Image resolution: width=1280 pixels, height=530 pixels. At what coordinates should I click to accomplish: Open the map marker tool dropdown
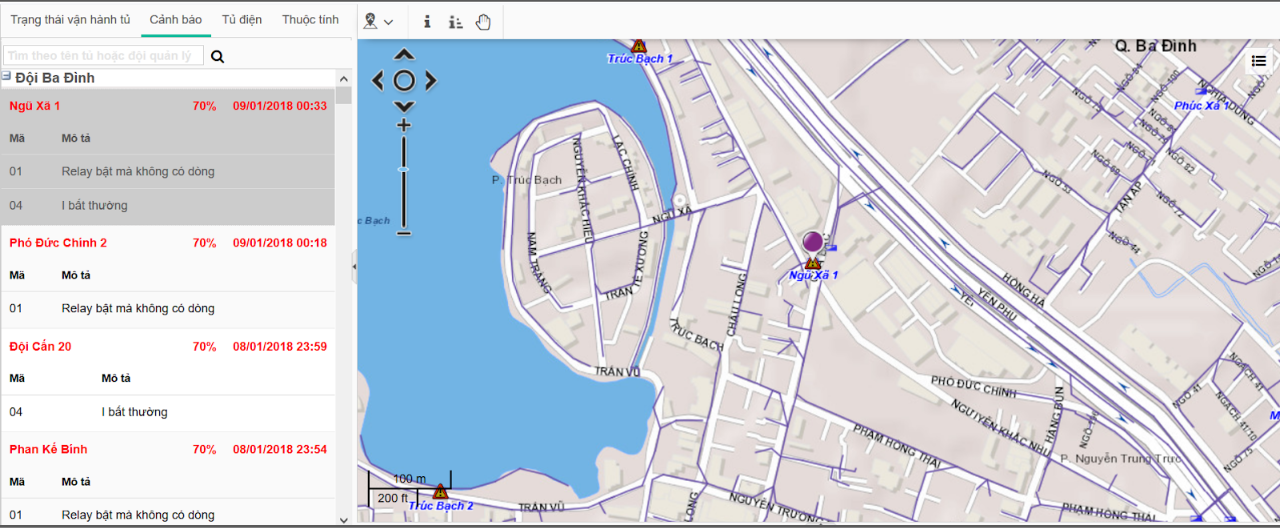[378, 21]
